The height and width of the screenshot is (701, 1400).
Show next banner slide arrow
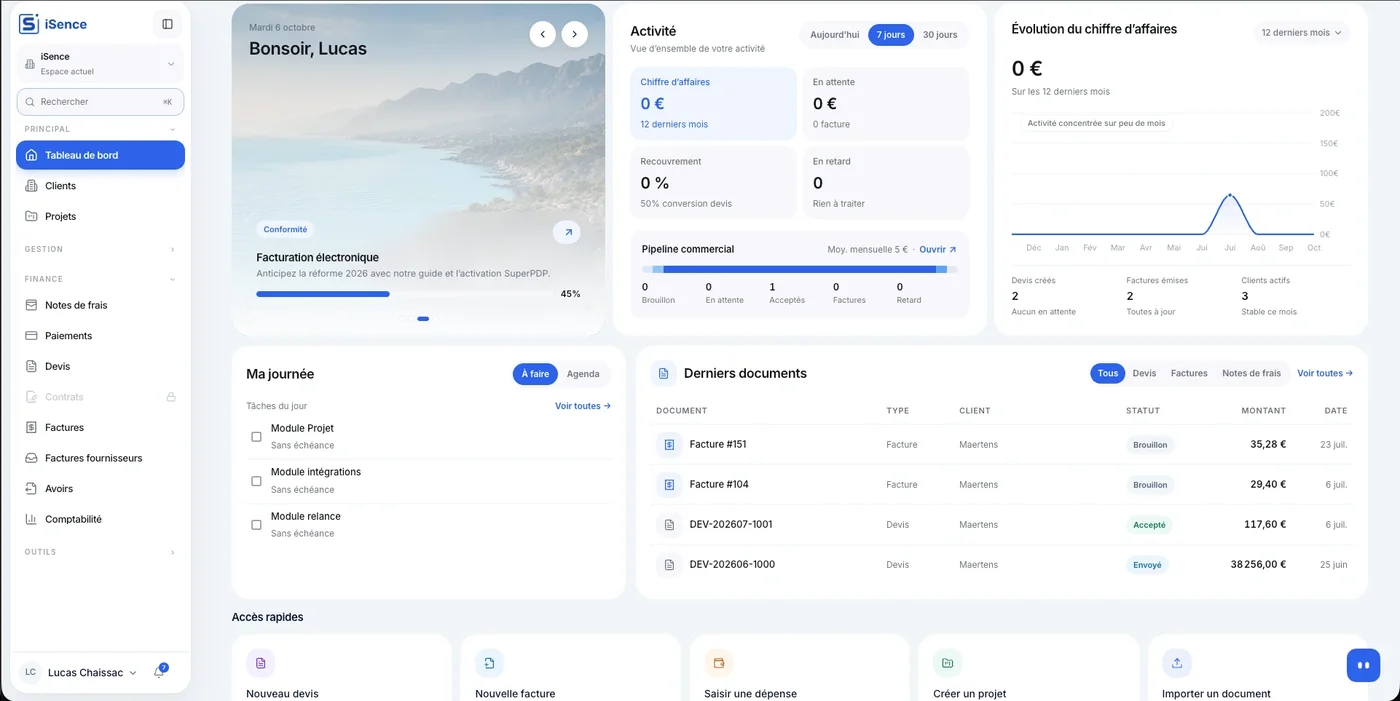574,34
